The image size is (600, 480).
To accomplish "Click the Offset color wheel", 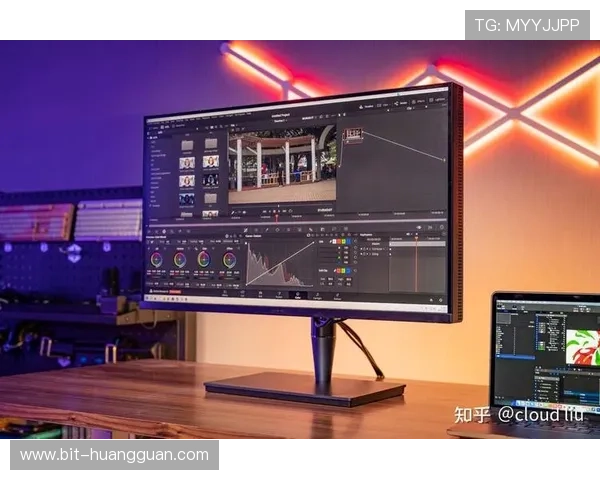I will click(230, 261).
